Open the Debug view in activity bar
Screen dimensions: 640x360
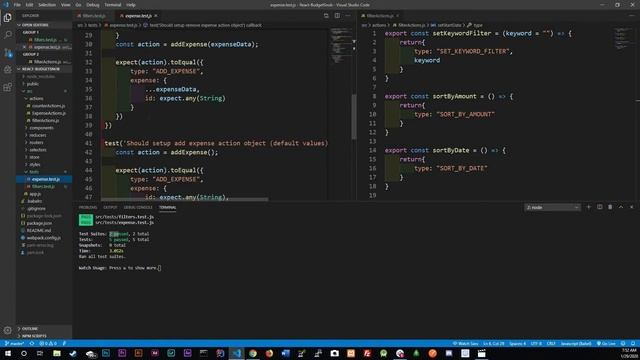(x=7, y=70)
